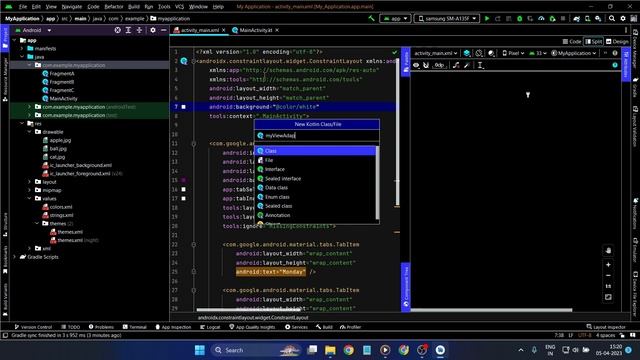Viewport: 640px width, 360px height.
Task: Click the Debug app bug icon
Action: tap(519, 18)
